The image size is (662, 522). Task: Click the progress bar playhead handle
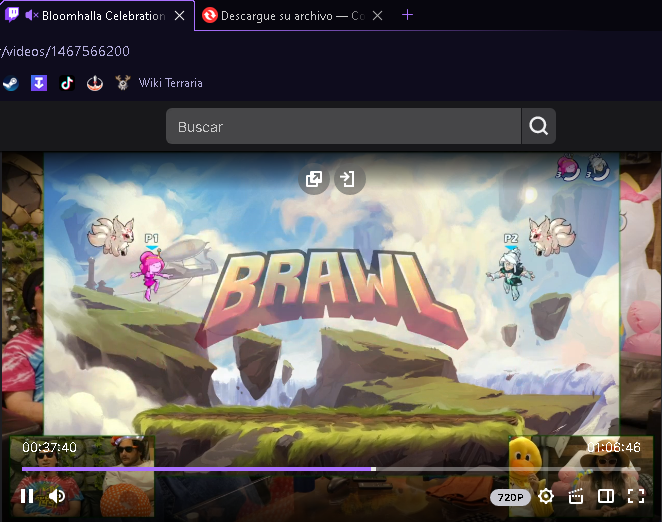[x=373, y=469]
